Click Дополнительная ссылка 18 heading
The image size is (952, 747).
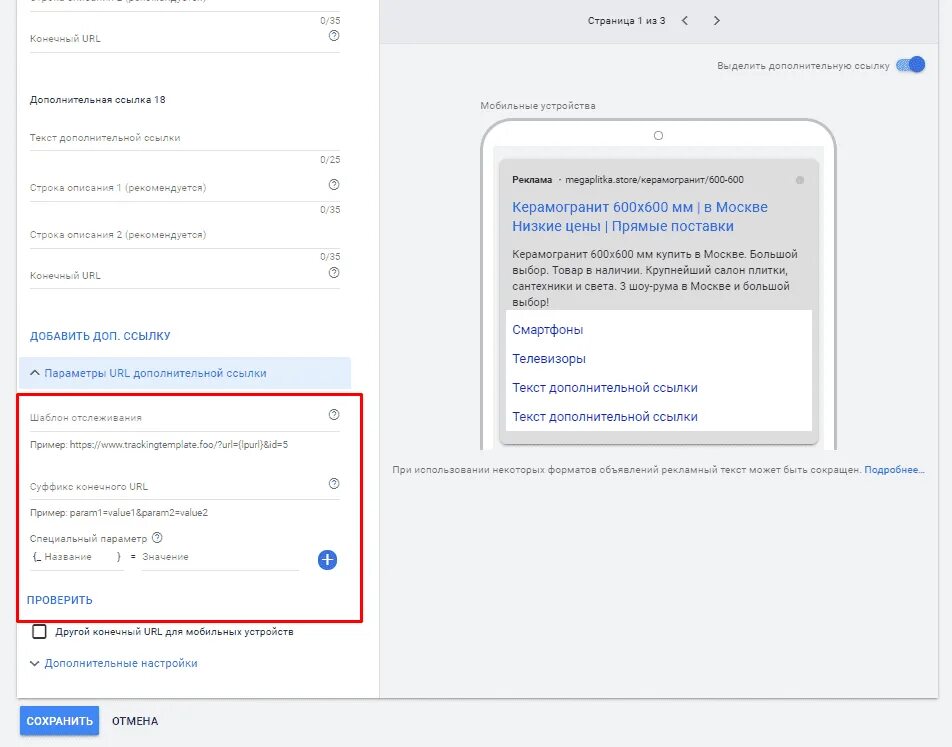(98, 100)
